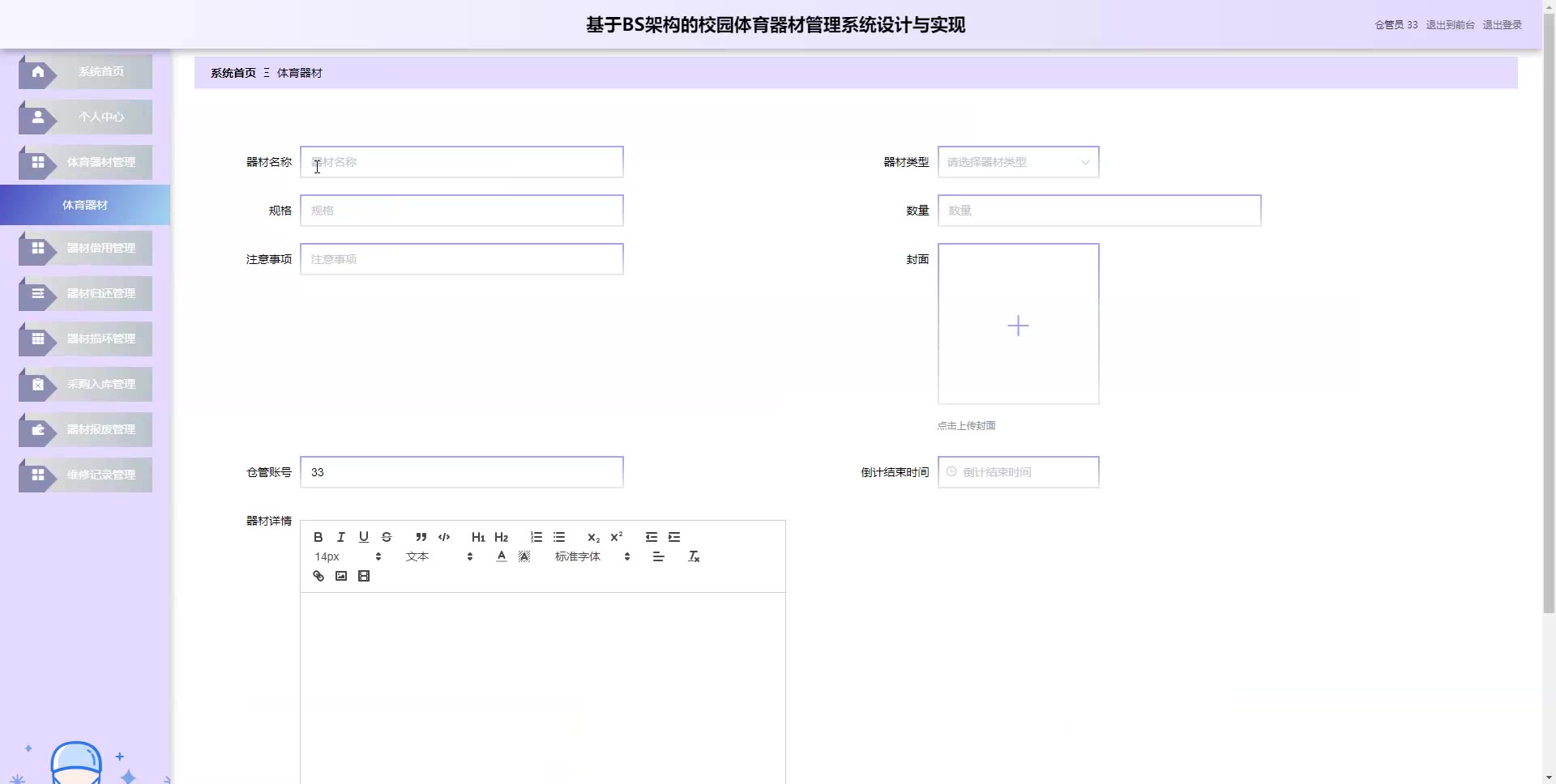The height and width of the screenshot is (784, 1556).
Task: Apply Heading 1 style
Action: [478, 537]
